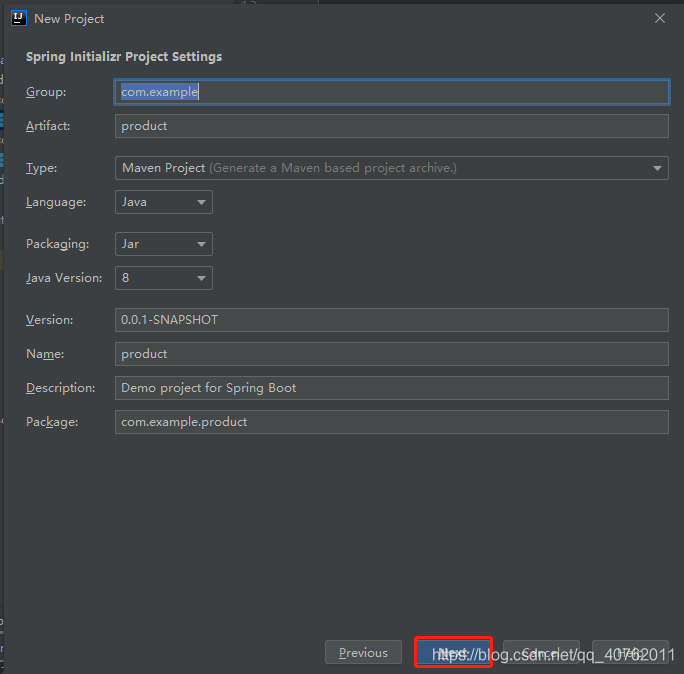Click the Artifact label
Viewport: 684px width, 674px height.
tap(48, 126)
